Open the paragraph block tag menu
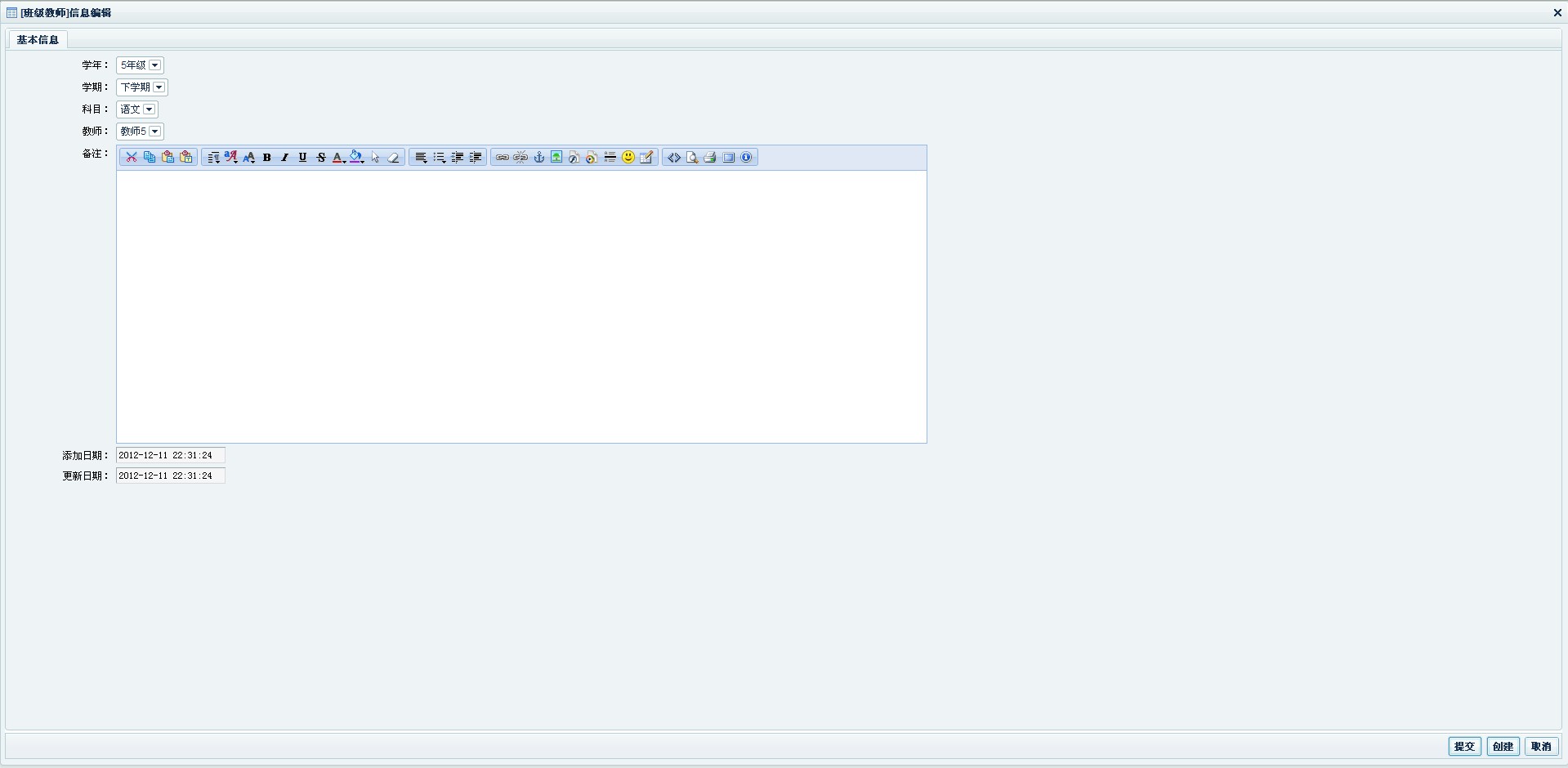 click(213, 157)
